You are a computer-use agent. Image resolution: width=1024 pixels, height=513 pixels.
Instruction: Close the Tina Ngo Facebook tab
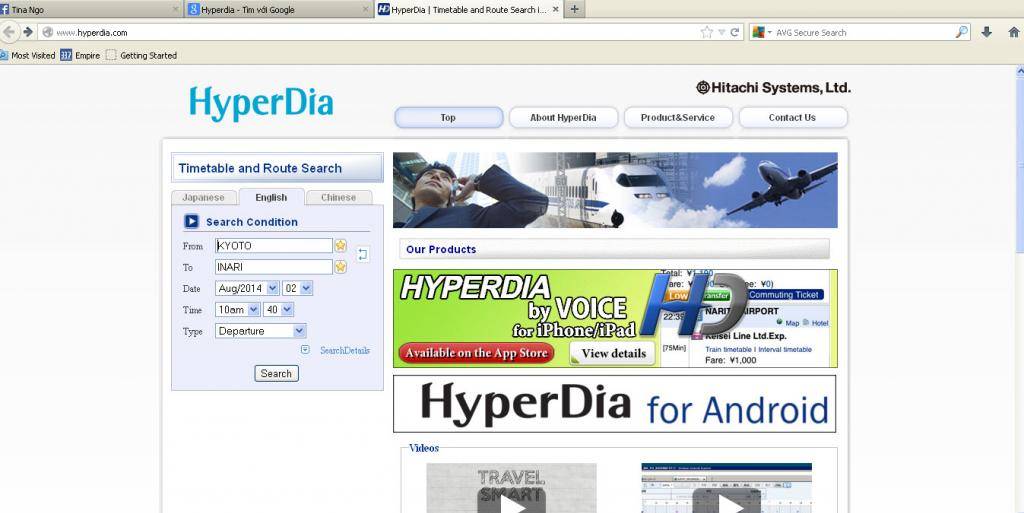175,9
